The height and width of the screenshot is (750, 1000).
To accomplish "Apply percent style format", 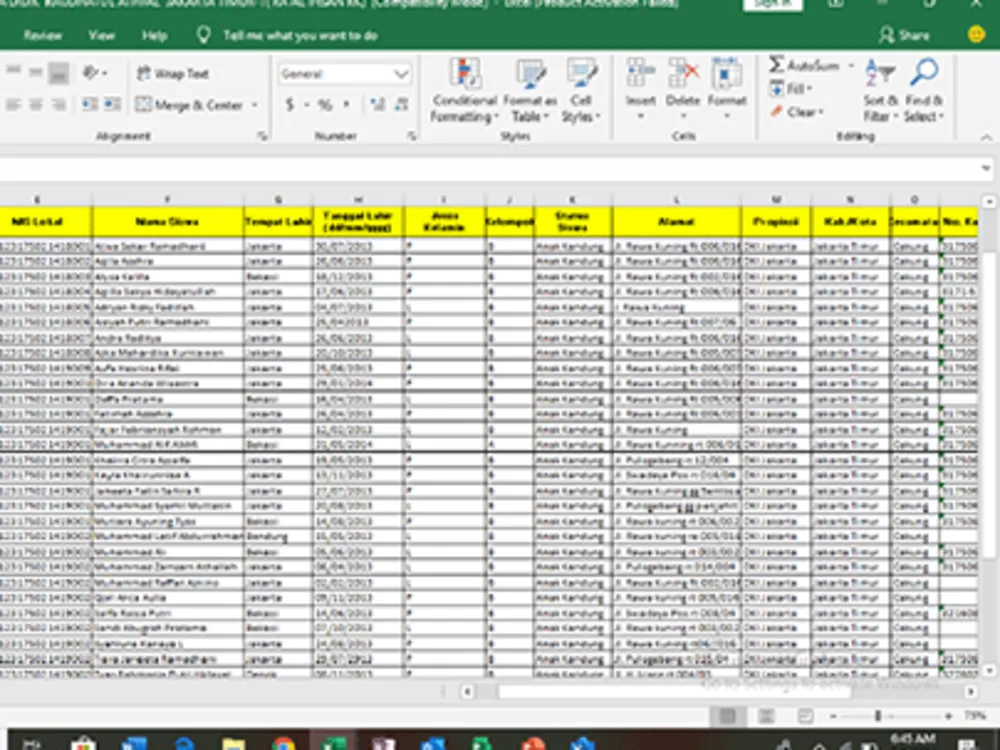I will (x=325, y=105).
